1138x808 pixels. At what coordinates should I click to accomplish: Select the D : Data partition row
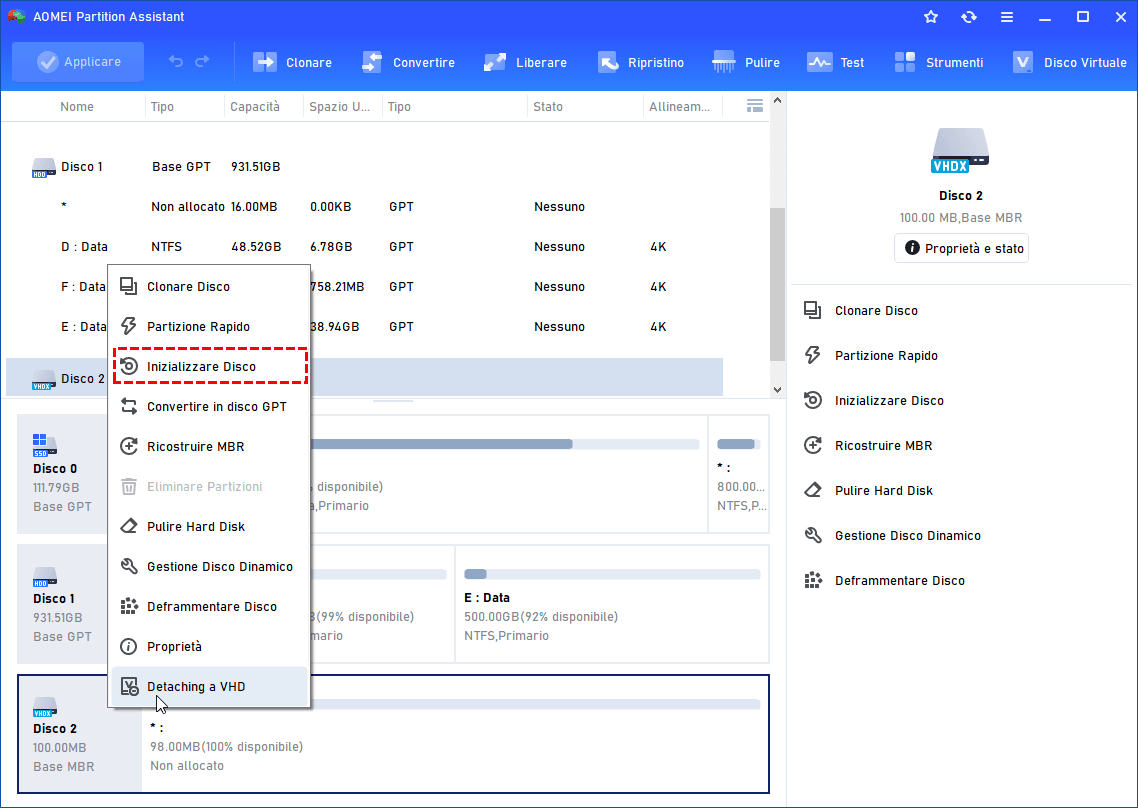tap(364, 247)
